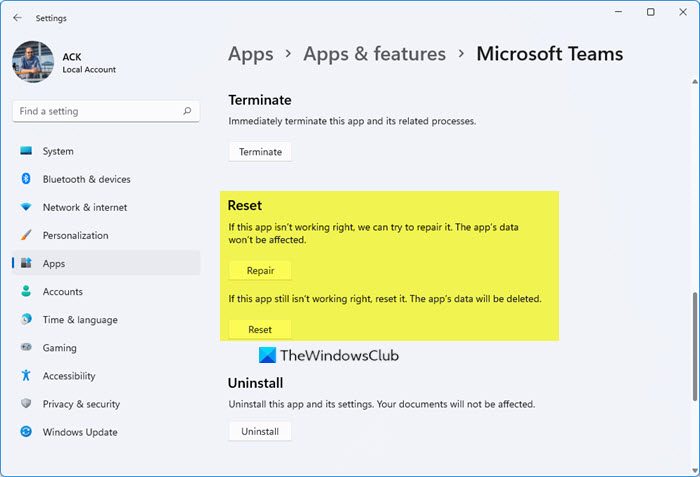
Task: Click the search magnifier icon
Action: coord(187,111)
